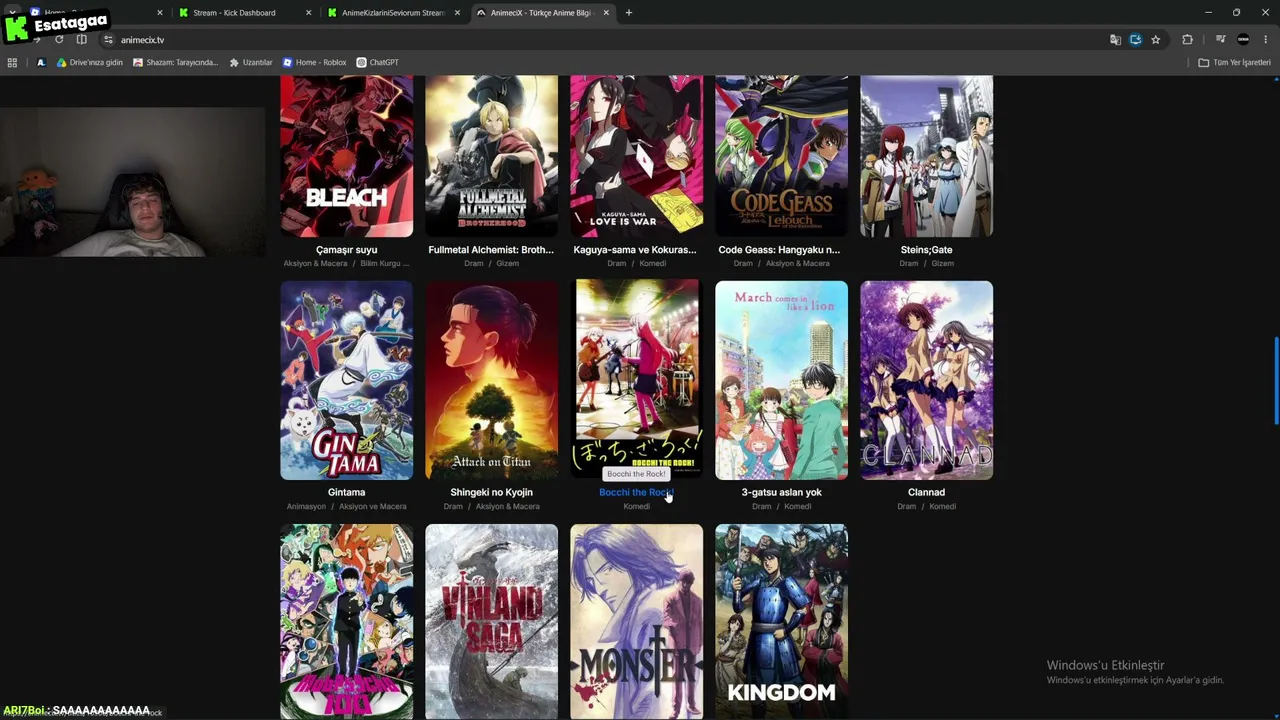Viewport: 1280px width, 720px height.
Task: Open the Steins;Gate poster
Action: coord(926,156)
